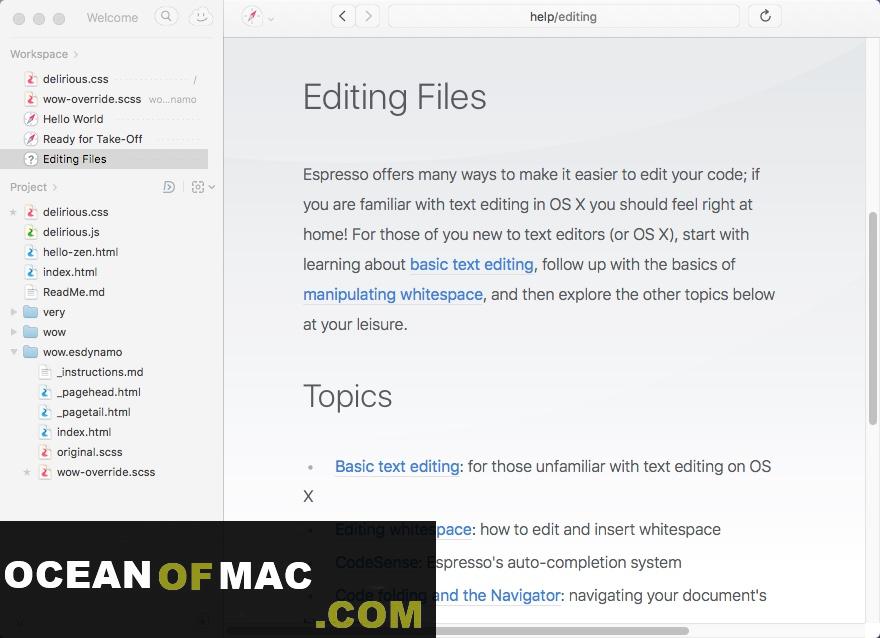Reload the help page
Image resolution: width=880 pixels, height=638 pixels.
765,16
